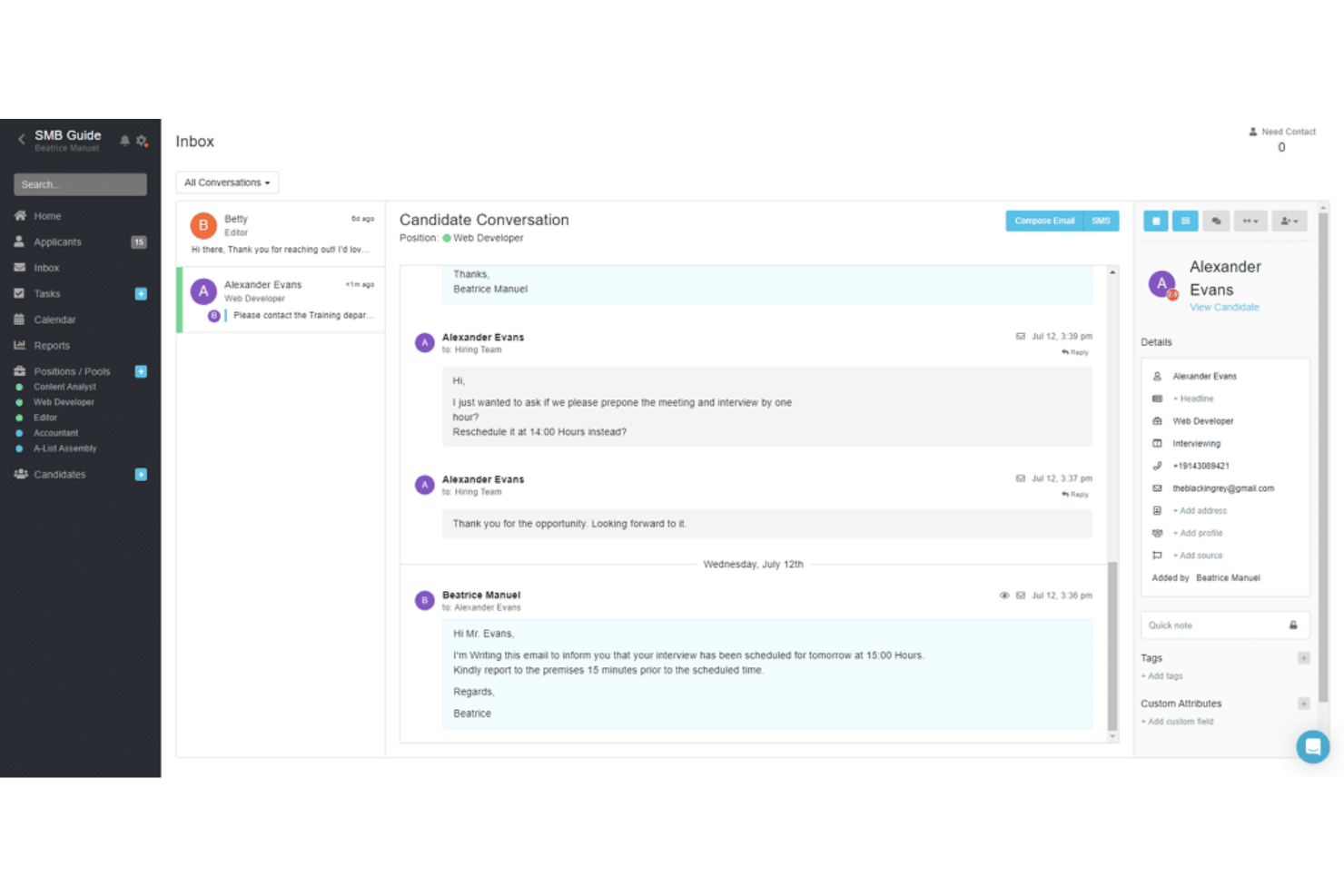Click the lock icon in Quick note

click(x=1293, y=625)
